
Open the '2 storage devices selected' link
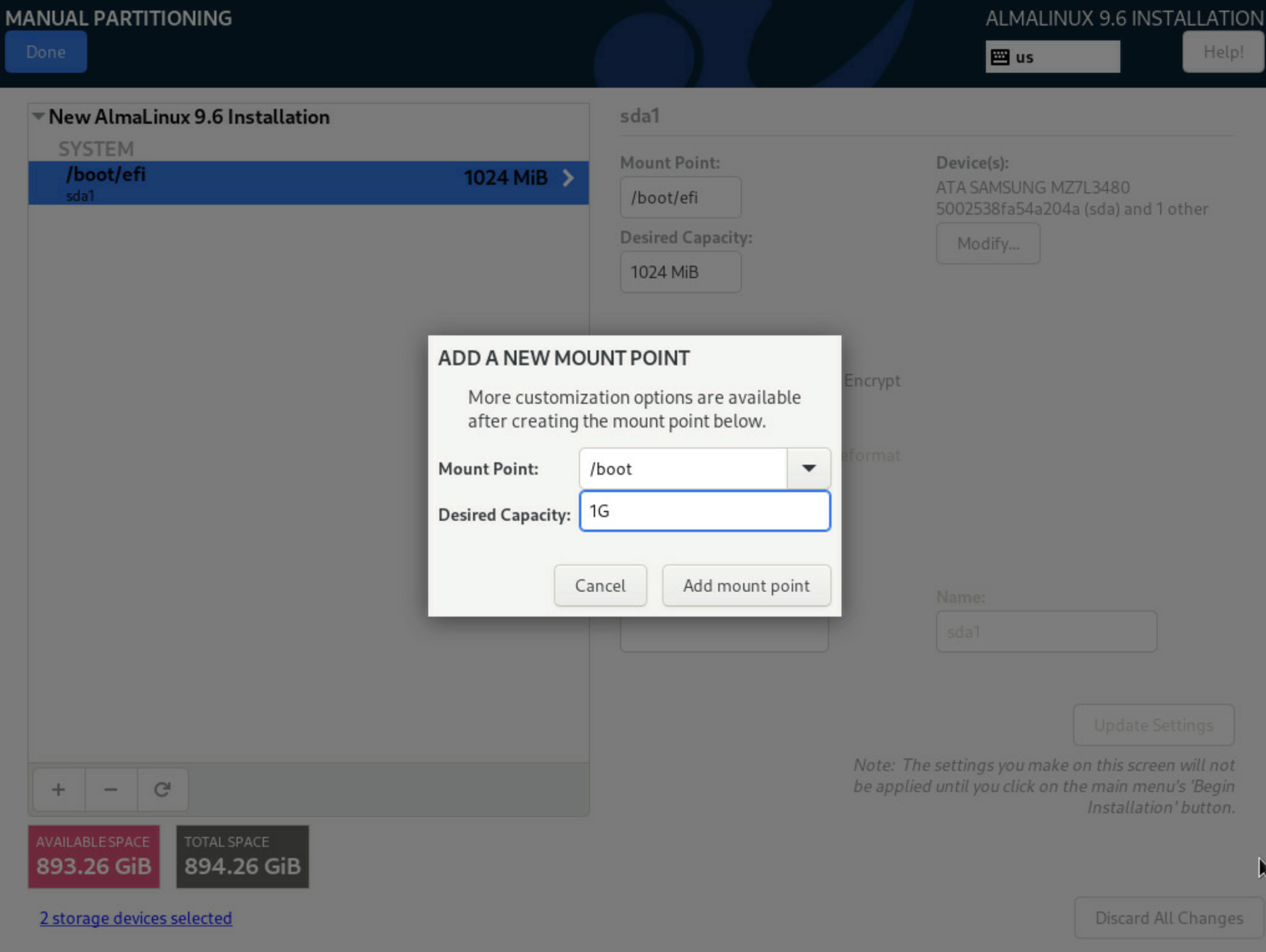[x=136, y=918]
